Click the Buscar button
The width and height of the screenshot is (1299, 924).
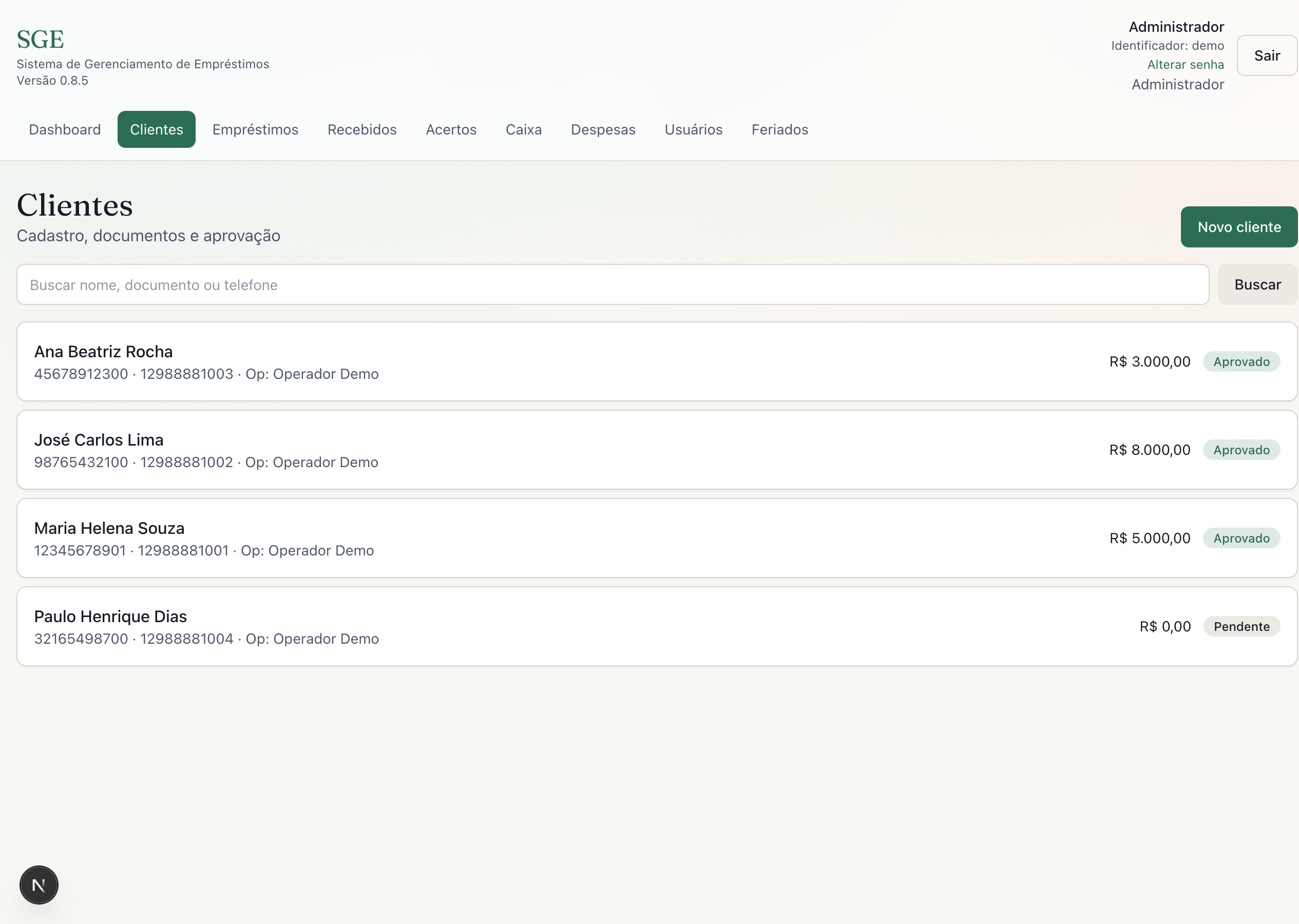[x=1257, y=284]
